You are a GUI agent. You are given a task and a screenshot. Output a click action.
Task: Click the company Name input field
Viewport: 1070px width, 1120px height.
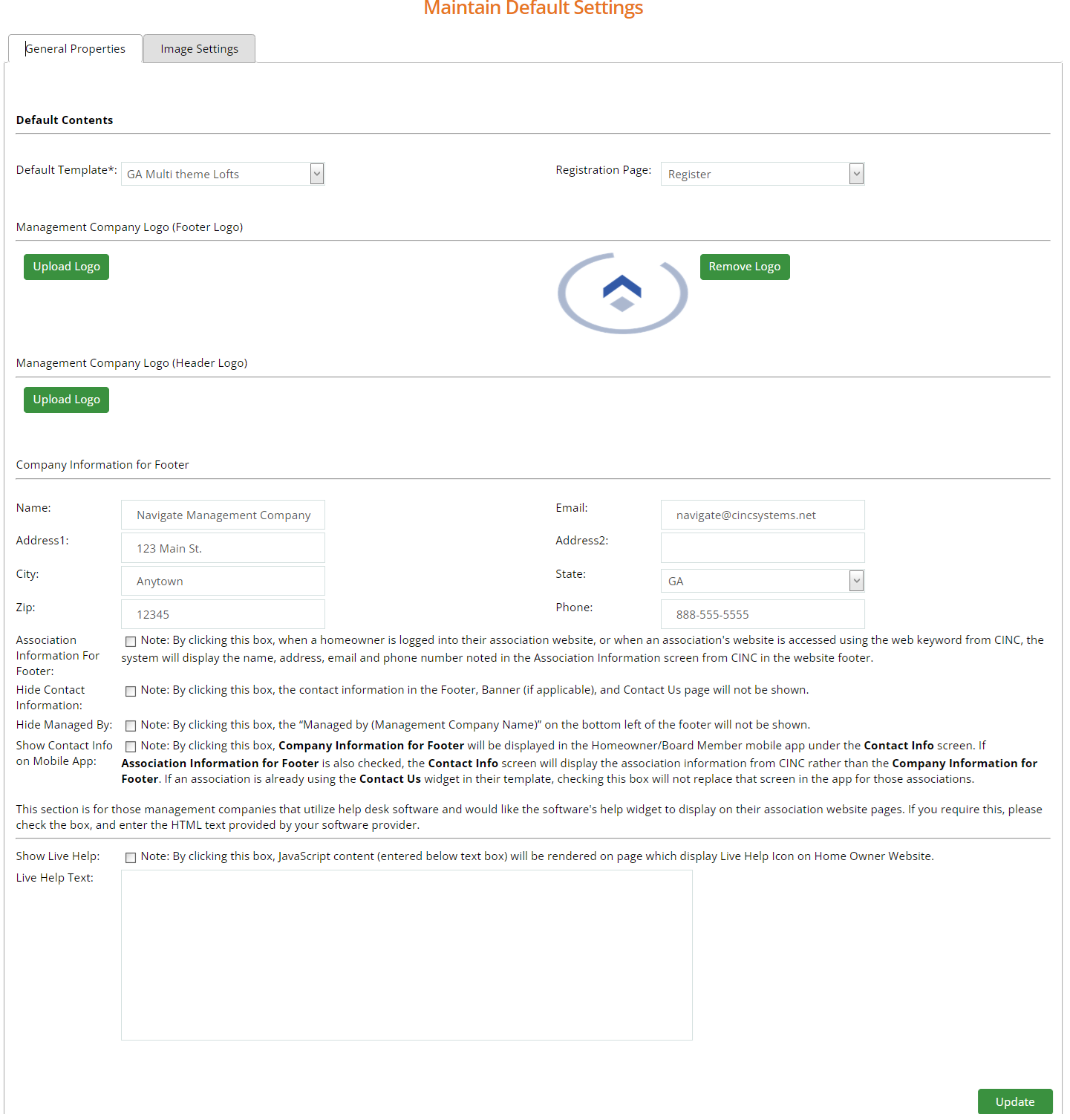(223, 515)
